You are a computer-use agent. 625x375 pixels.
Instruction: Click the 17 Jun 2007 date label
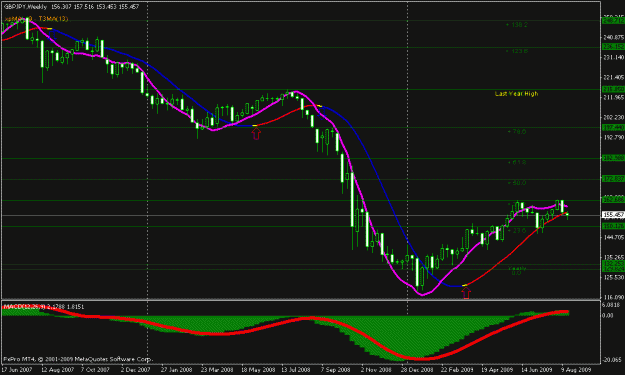pyautogui.click(x=16, y=370)
